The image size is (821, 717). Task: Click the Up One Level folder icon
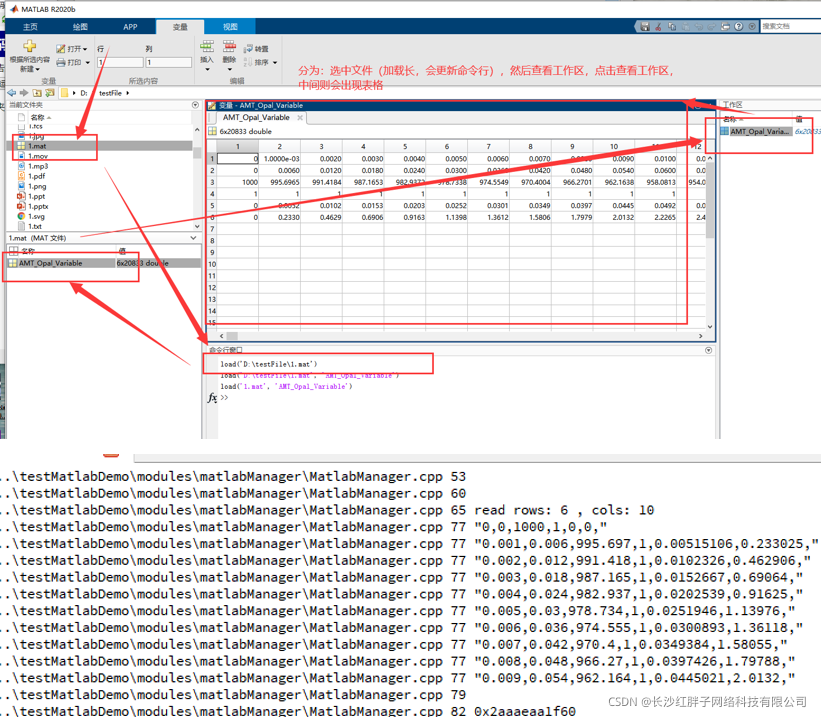point(37,93)
